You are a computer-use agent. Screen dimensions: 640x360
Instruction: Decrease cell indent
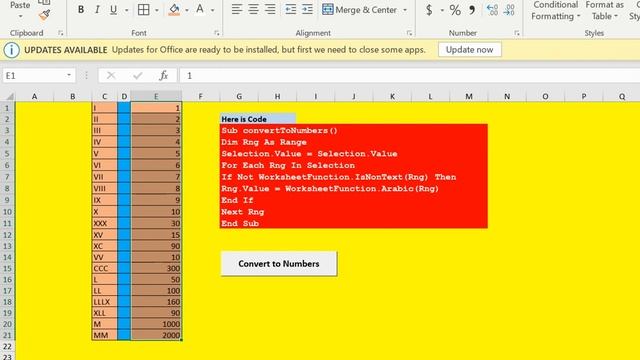(x=291, y=9)
